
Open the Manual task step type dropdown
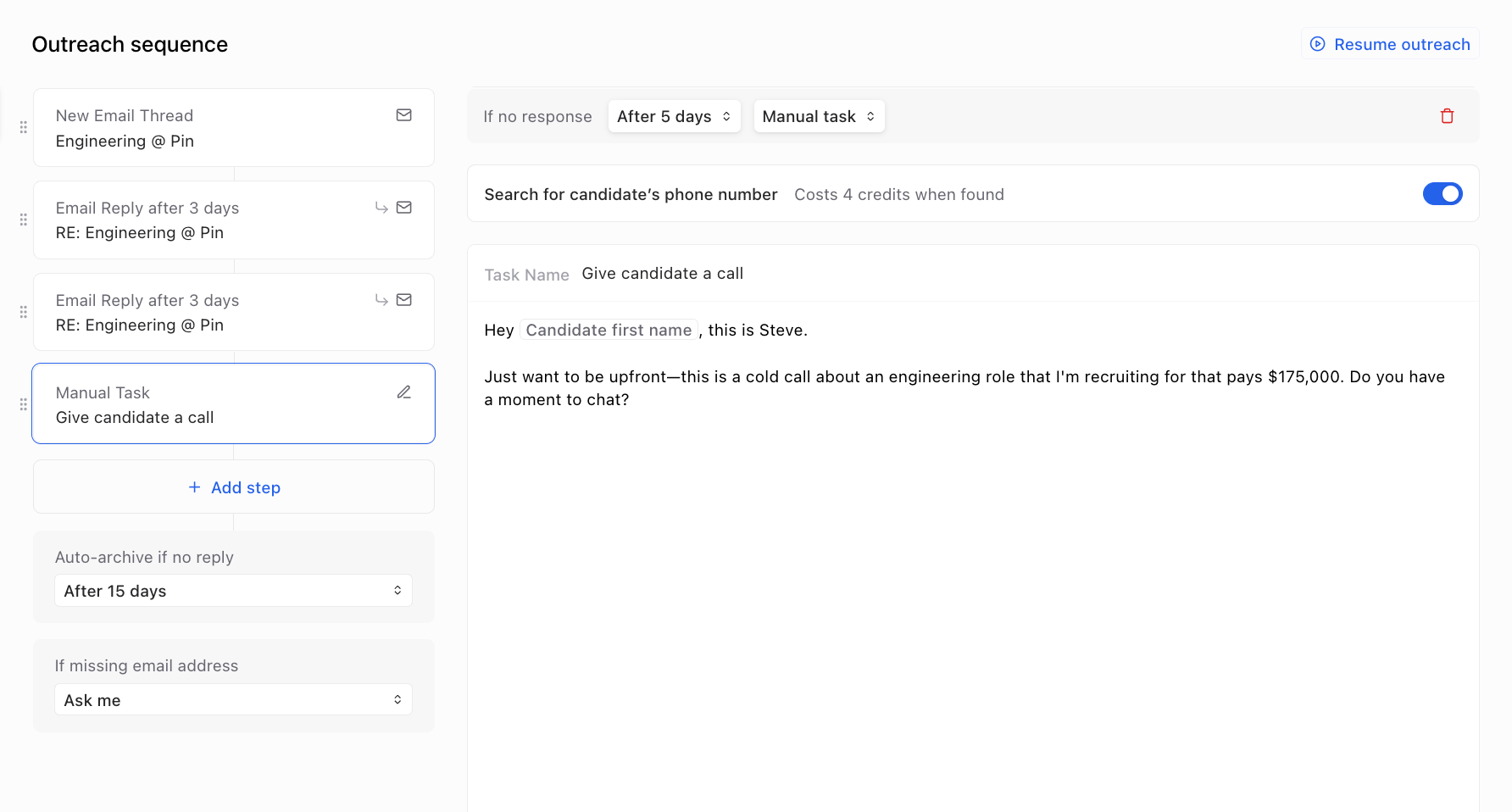[819, 116]
